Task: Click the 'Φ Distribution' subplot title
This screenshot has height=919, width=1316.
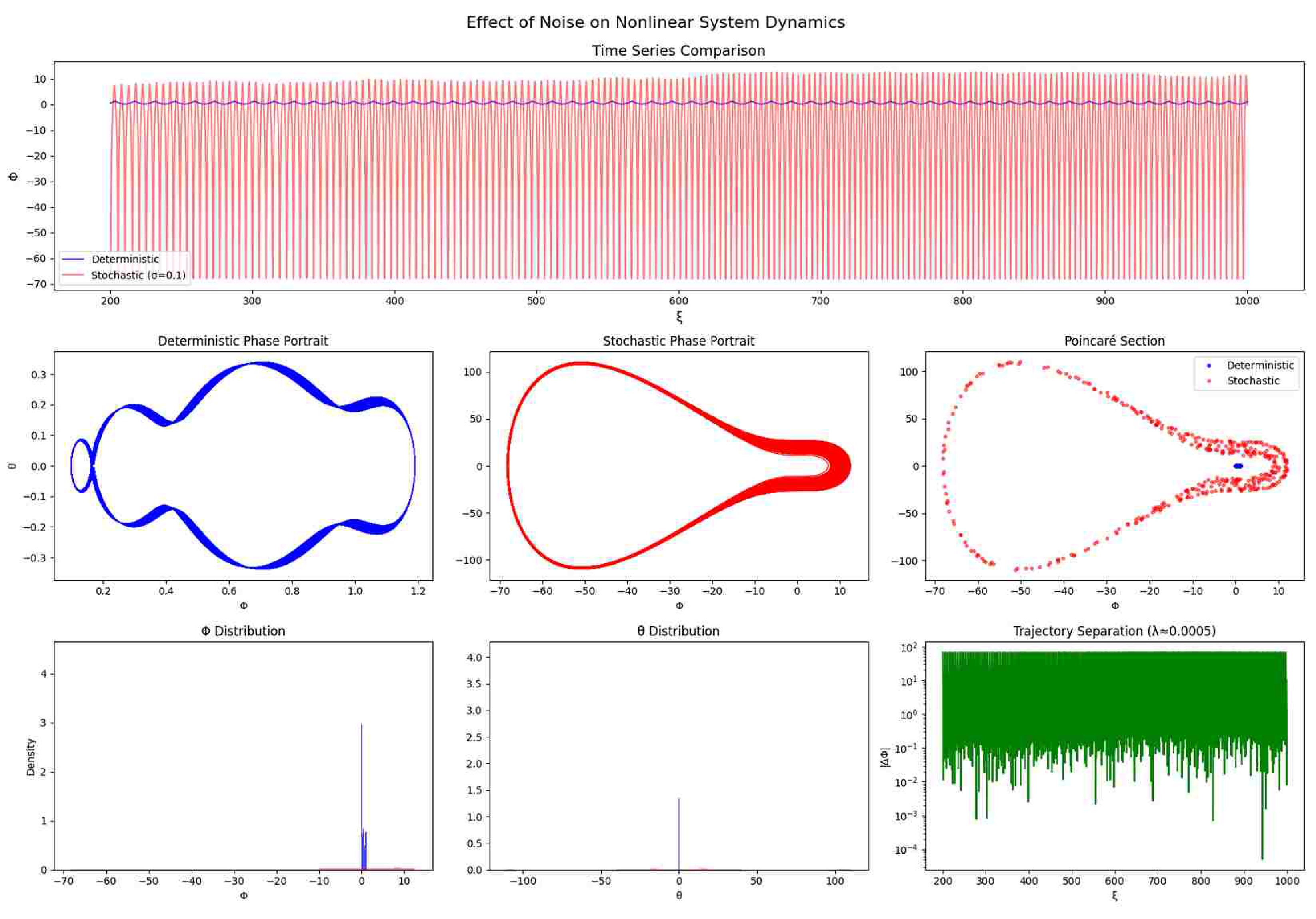Action: (243, 631)
